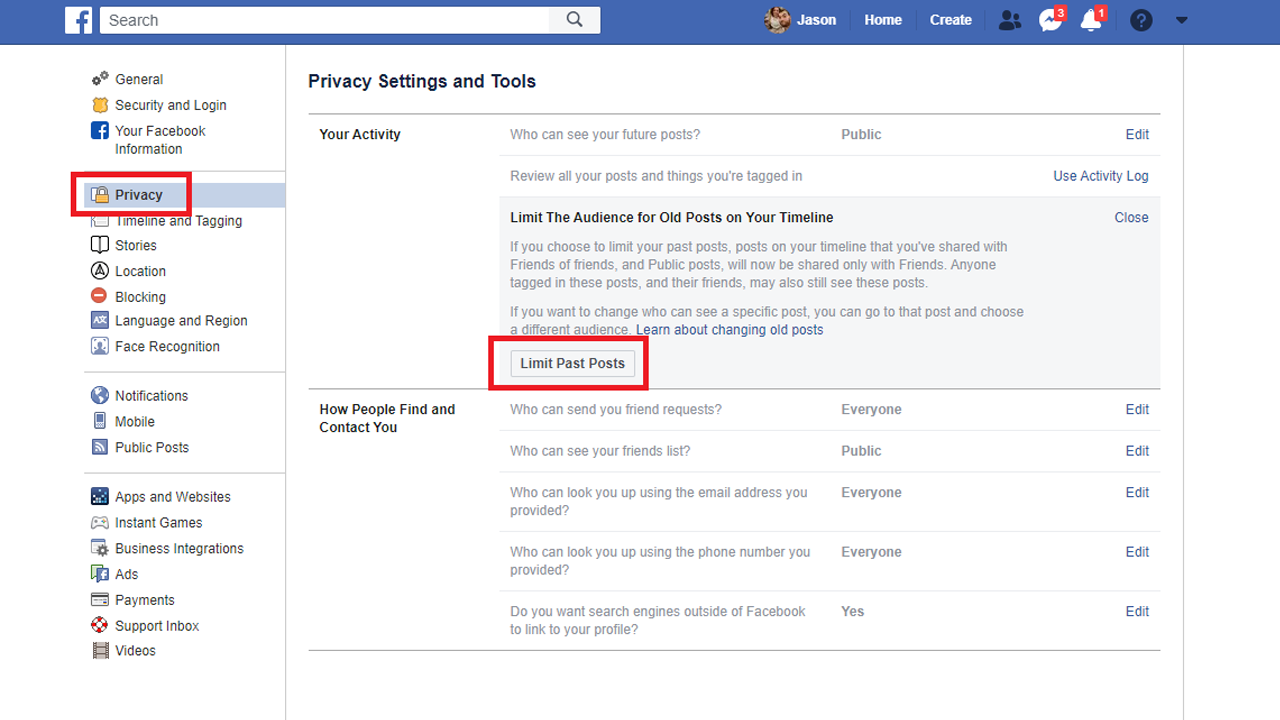The height and width of the screenshot is (720, 1280).
Task: Click the General gears icon
Action: [100, 79]
